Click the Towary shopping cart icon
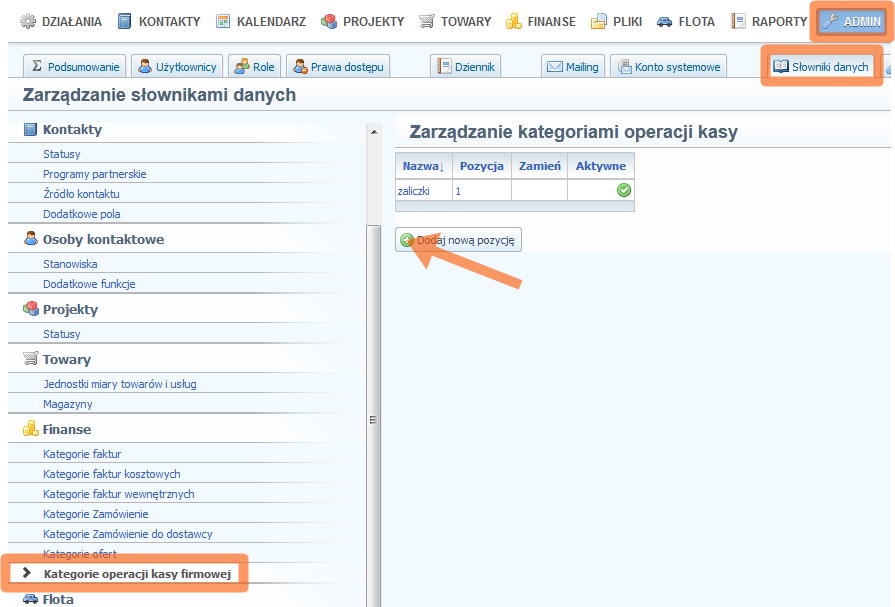The image size is (895, 607). 427,21
